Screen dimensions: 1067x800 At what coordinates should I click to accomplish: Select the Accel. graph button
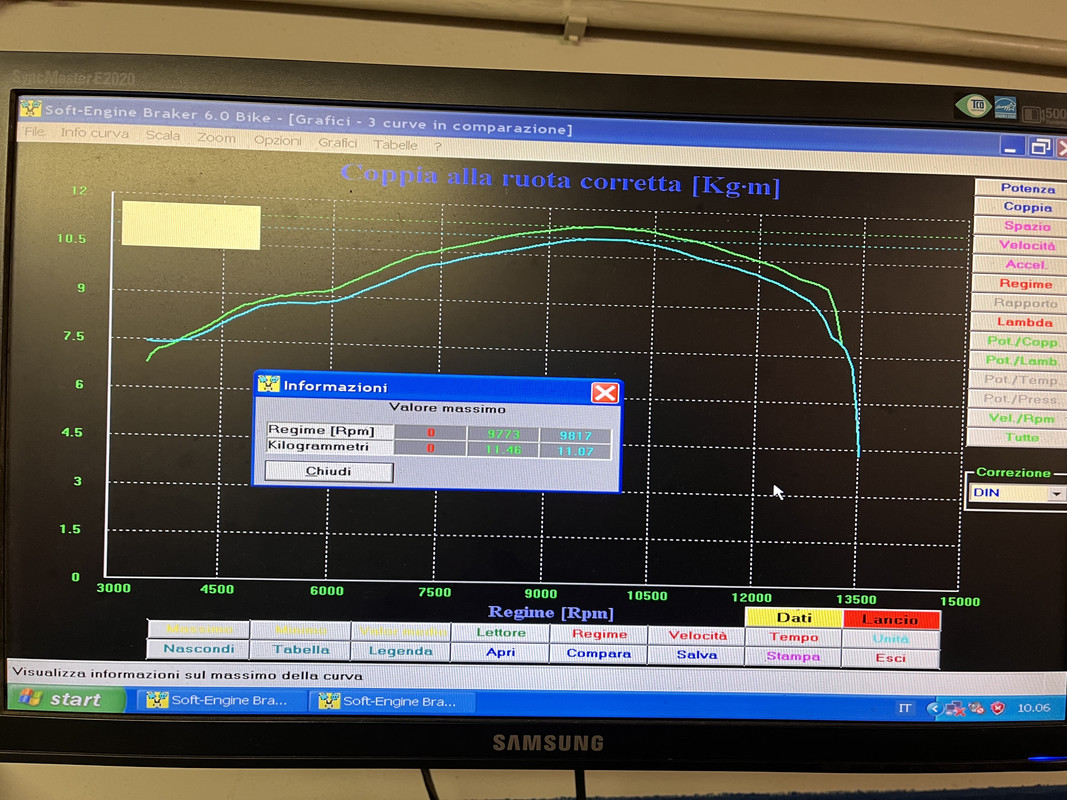[1026, 265]
